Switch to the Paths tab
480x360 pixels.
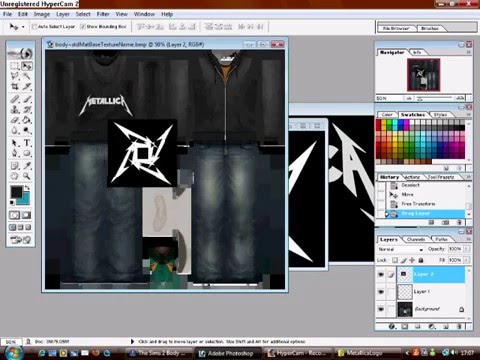(441, 239)
